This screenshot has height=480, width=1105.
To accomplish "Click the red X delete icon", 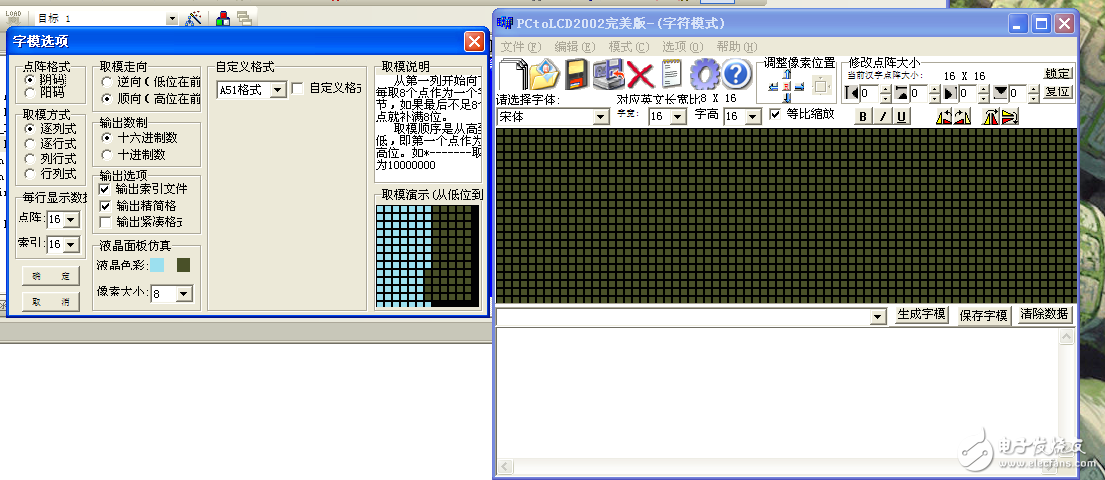I will point(641,74).
